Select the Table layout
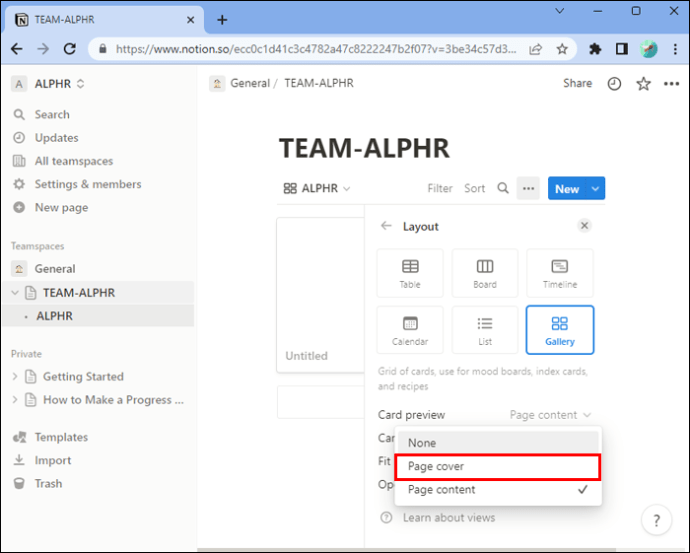The image size is (690, 553). point(410,273)
